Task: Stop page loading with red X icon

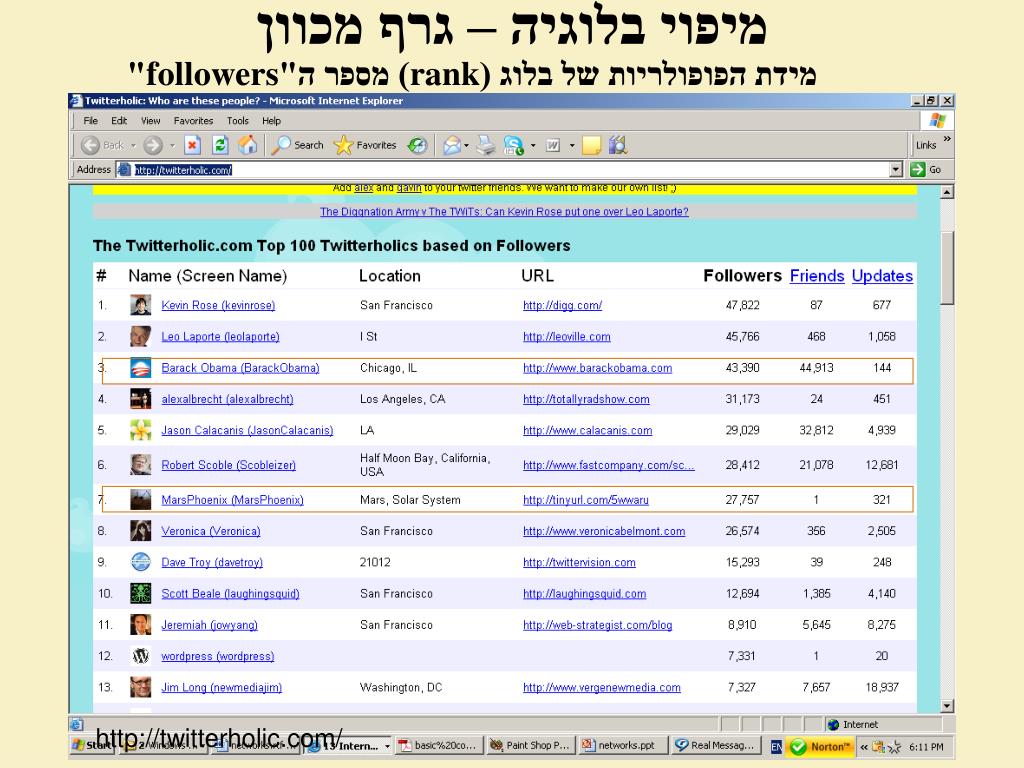Action: click(x=192, y=145)
